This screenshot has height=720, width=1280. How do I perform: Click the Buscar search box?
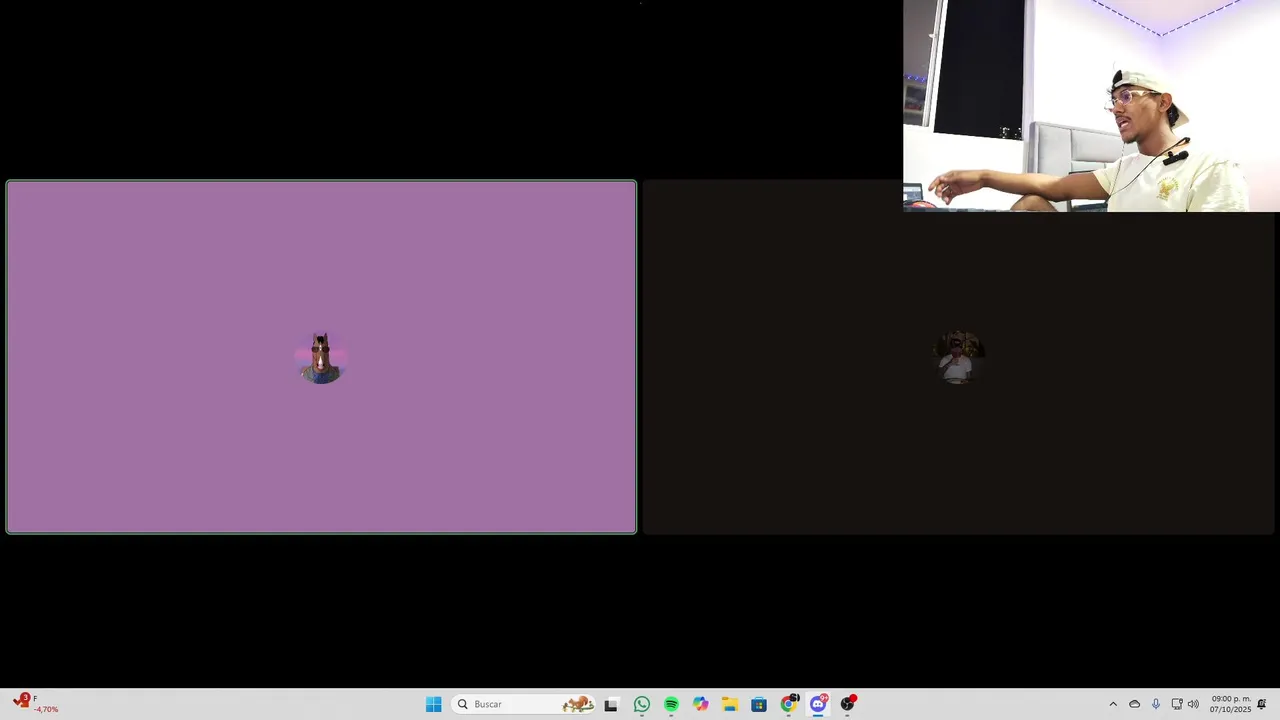tap(524, 704)
